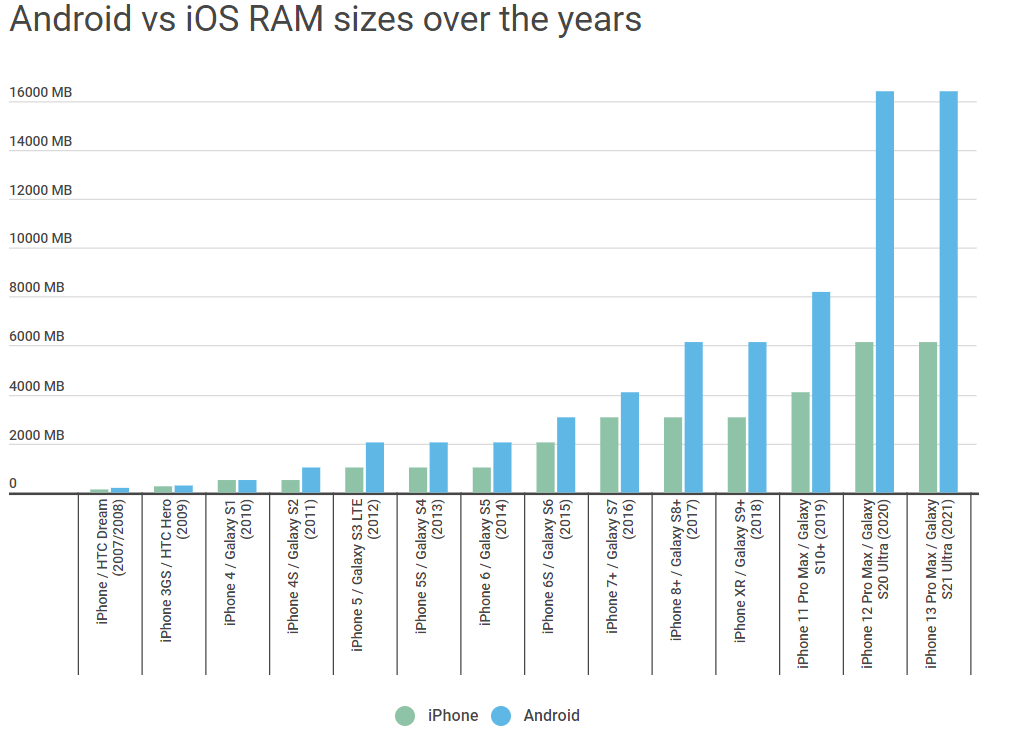Screen dimensions: 1010x739
Task: Click the 8000 MB axis label
Action: pos(37,287)
